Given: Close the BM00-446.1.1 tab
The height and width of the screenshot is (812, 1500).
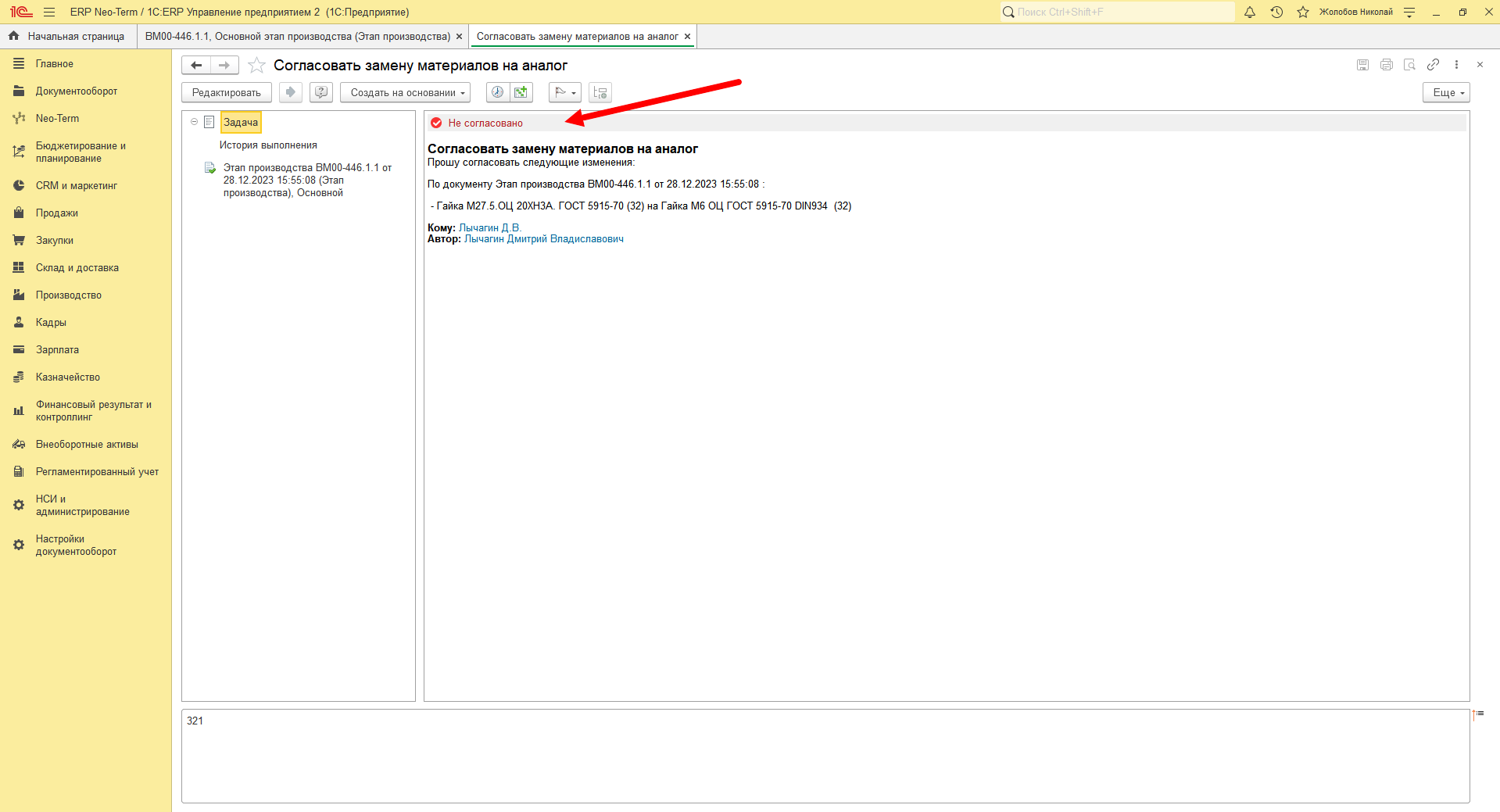Looking at the screenshot, I should [459, 37].
